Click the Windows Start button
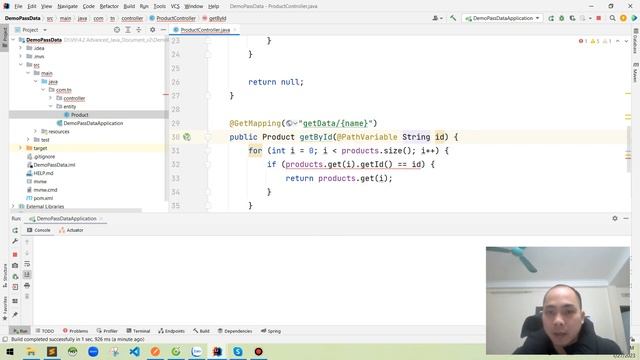Viewport: 640px width, 360px height. (x=10, y=351)
